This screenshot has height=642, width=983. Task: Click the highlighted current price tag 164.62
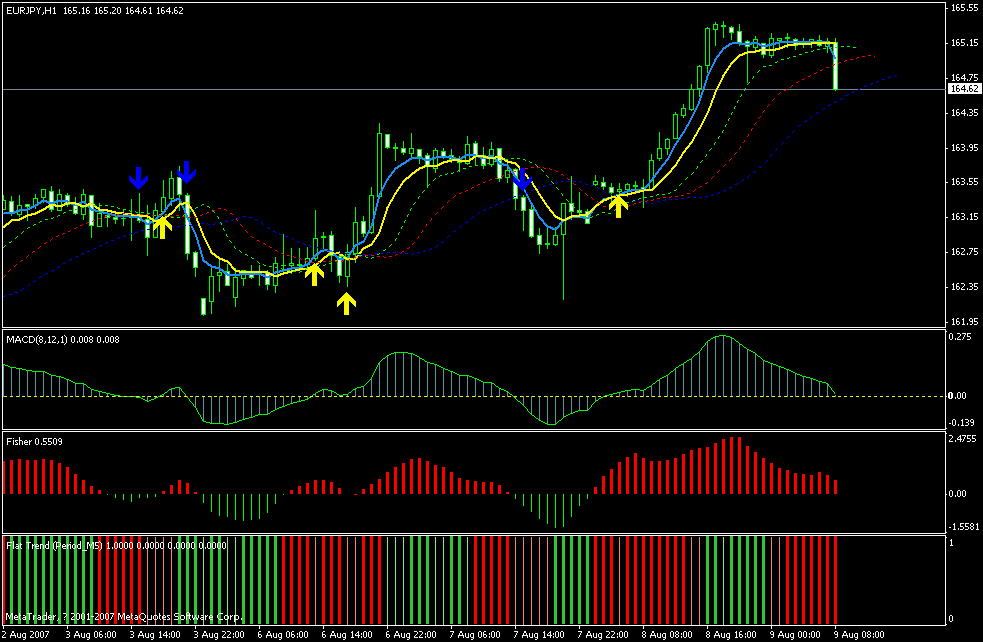(x=964, y=89)
